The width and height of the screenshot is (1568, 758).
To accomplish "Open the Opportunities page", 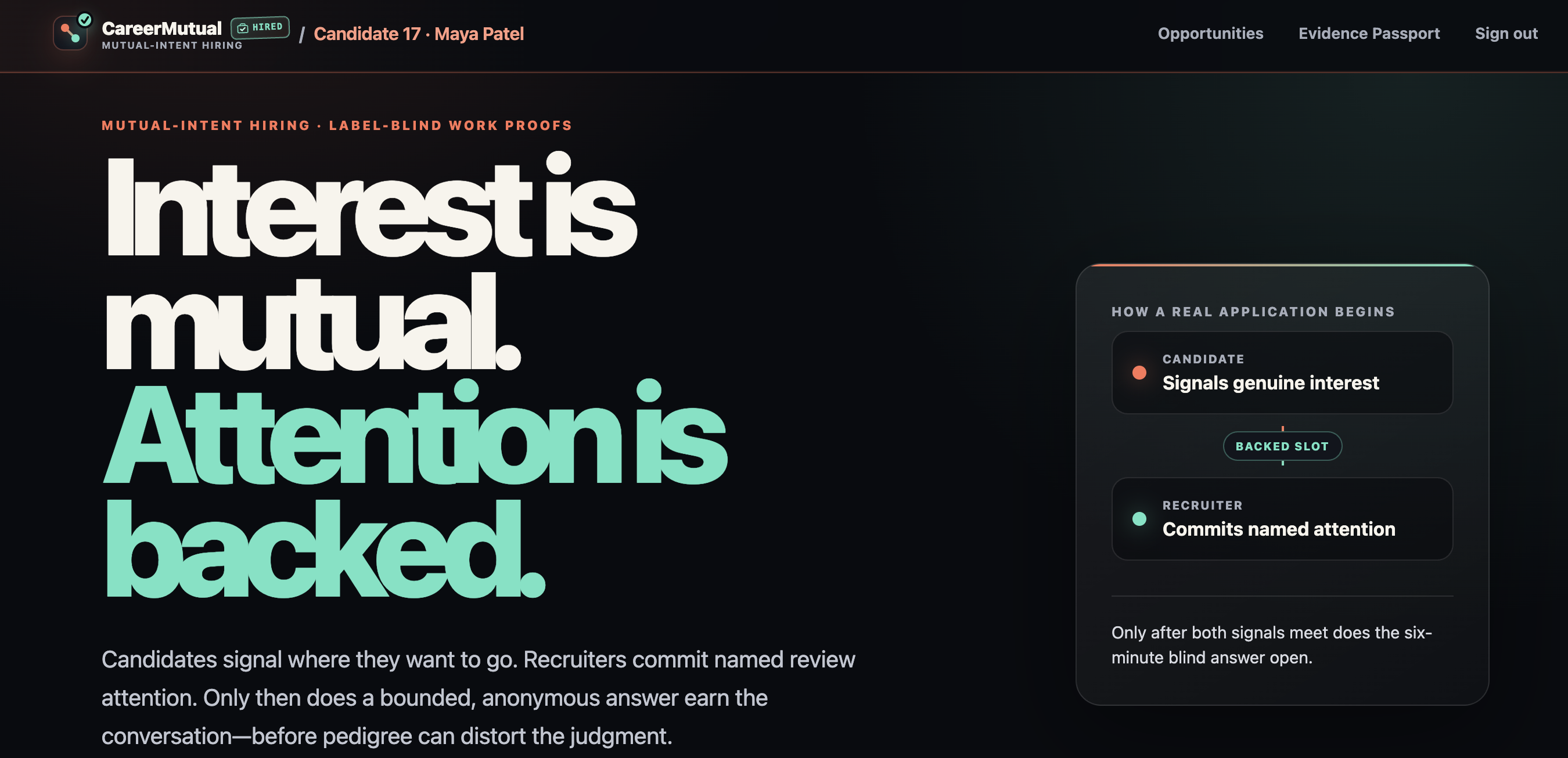I will (x=1210, y=34).
